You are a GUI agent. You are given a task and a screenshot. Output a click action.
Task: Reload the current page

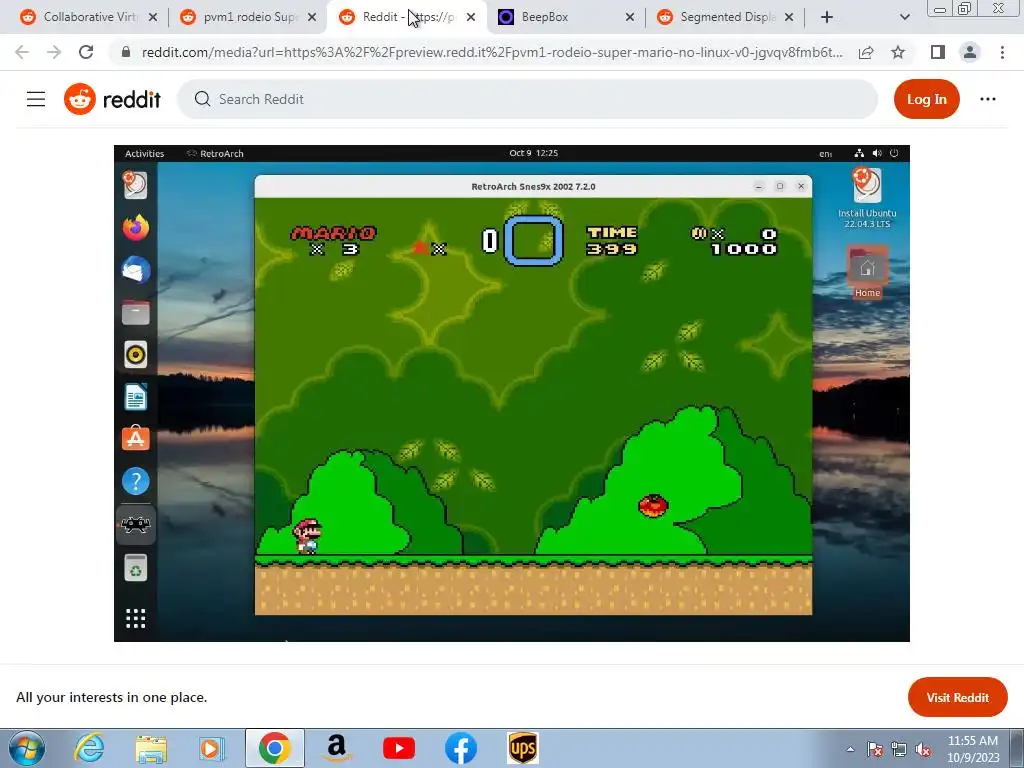(86, 52)
